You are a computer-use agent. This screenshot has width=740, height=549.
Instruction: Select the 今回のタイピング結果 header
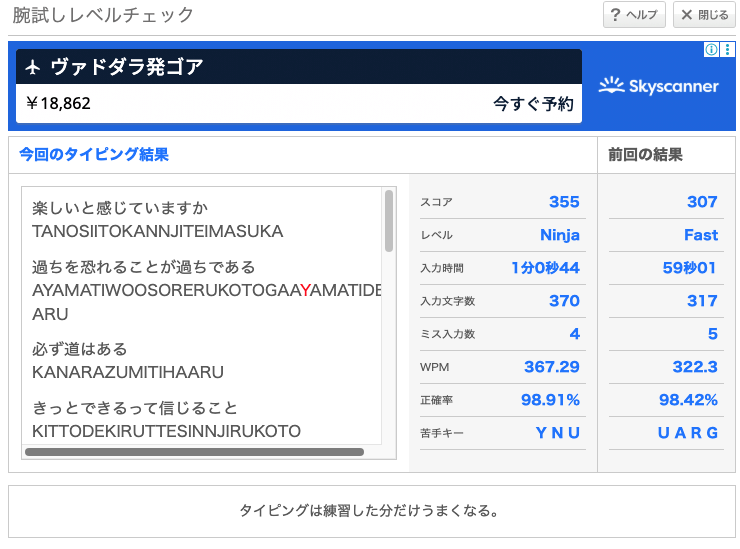[x=94, y=154]
